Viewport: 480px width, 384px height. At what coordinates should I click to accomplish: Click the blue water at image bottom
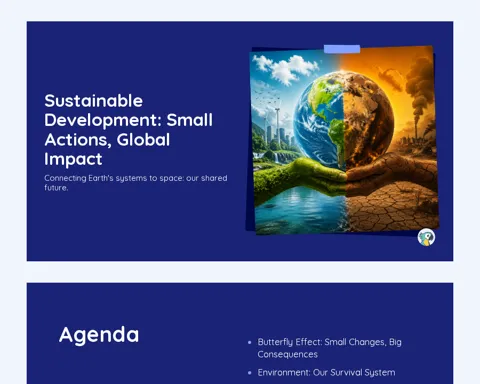click(300, 212)
